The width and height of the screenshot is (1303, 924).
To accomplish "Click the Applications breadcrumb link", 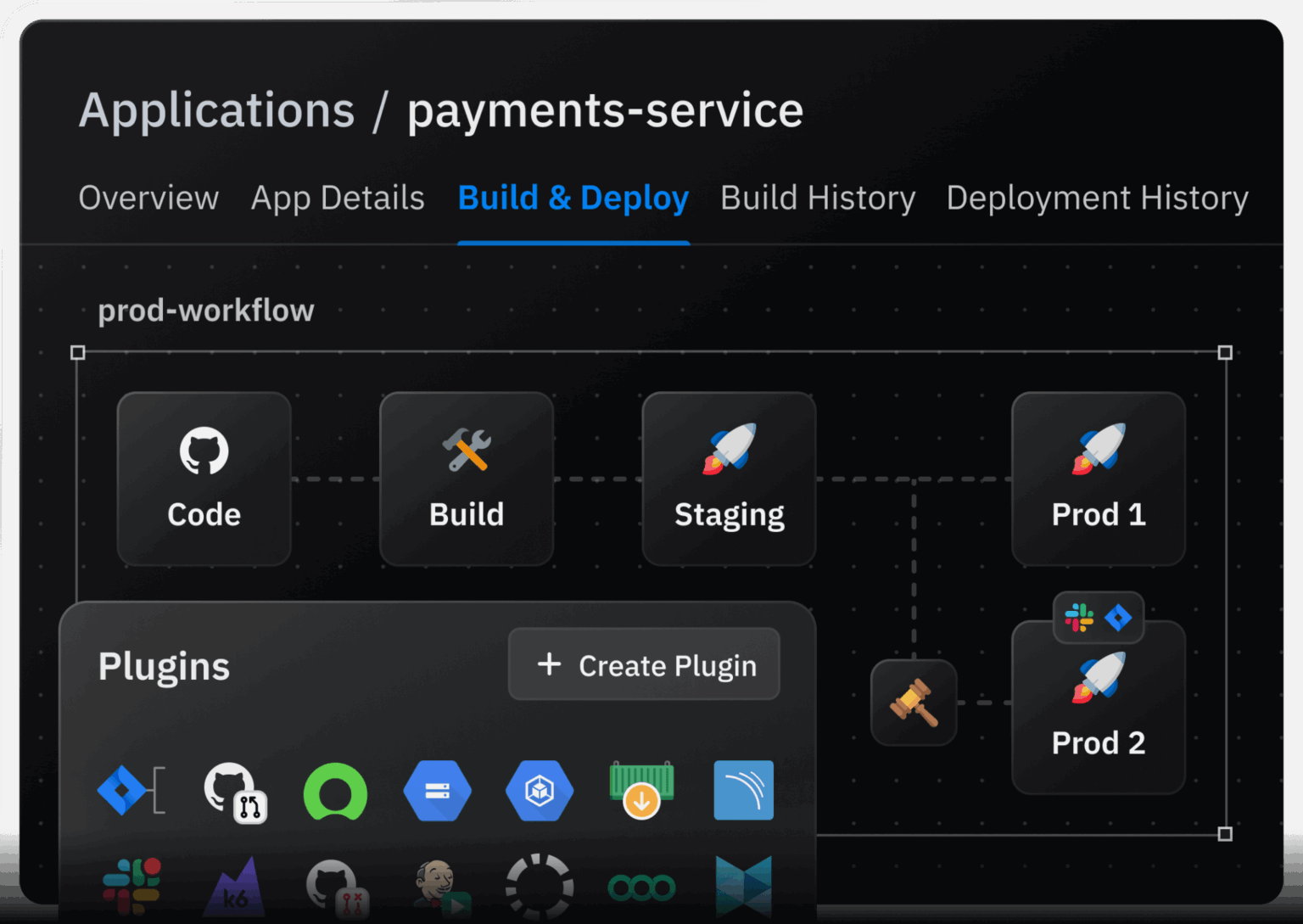I will [x=216, y=111].
